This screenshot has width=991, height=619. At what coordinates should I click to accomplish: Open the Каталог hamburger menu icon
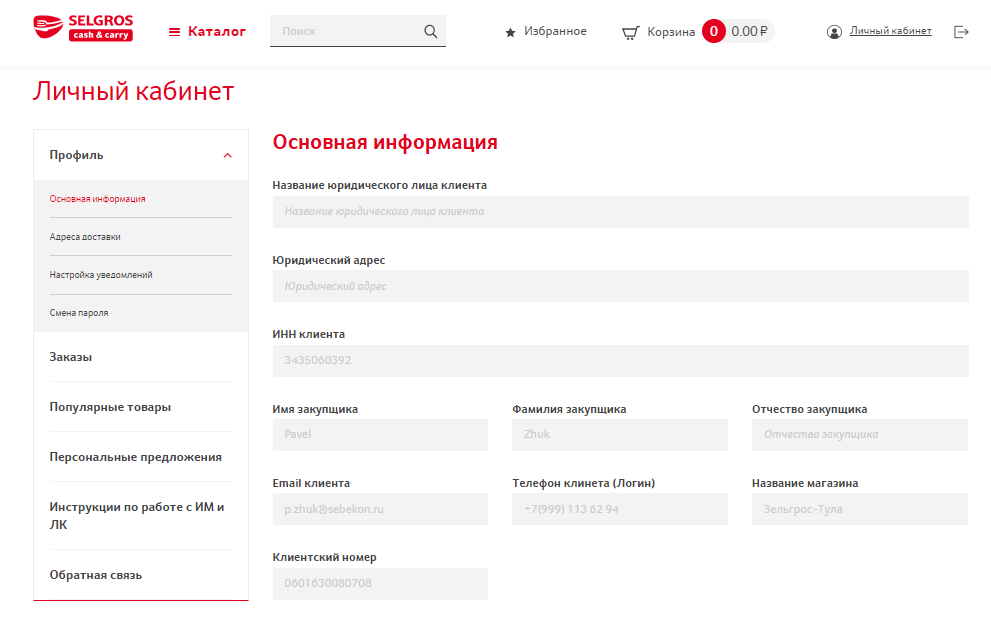(x=174, y=32)
